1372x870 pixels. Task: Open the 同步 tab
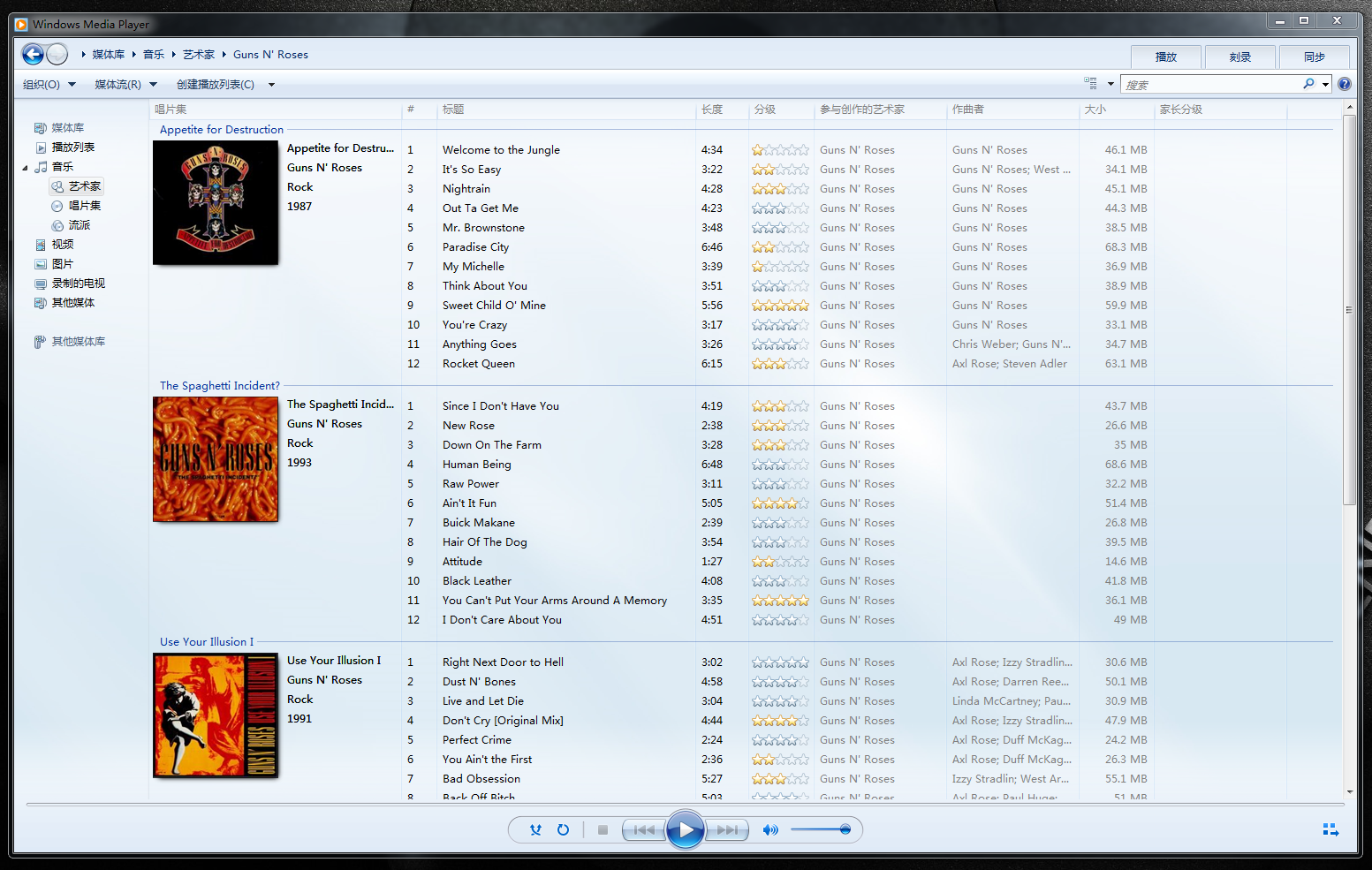[1315, 57]
